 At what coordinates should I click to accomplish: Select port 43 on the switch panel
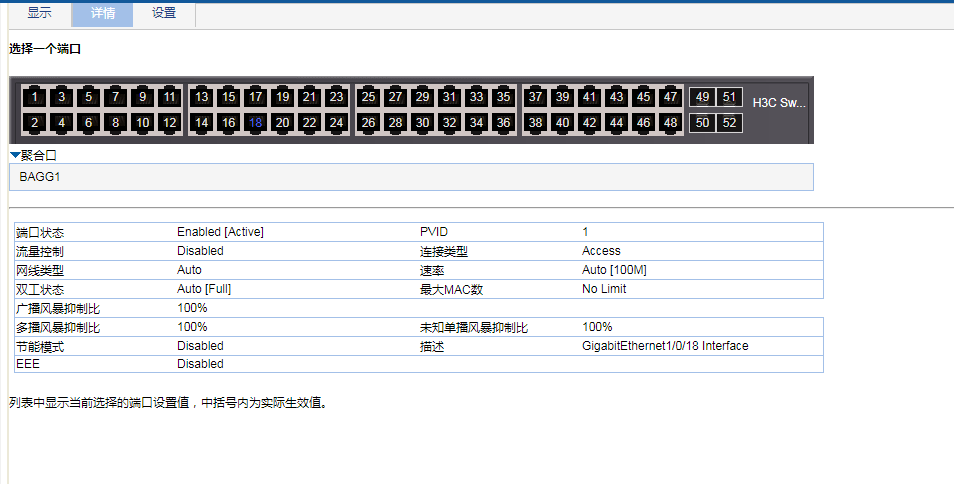(x=616, y=97)
